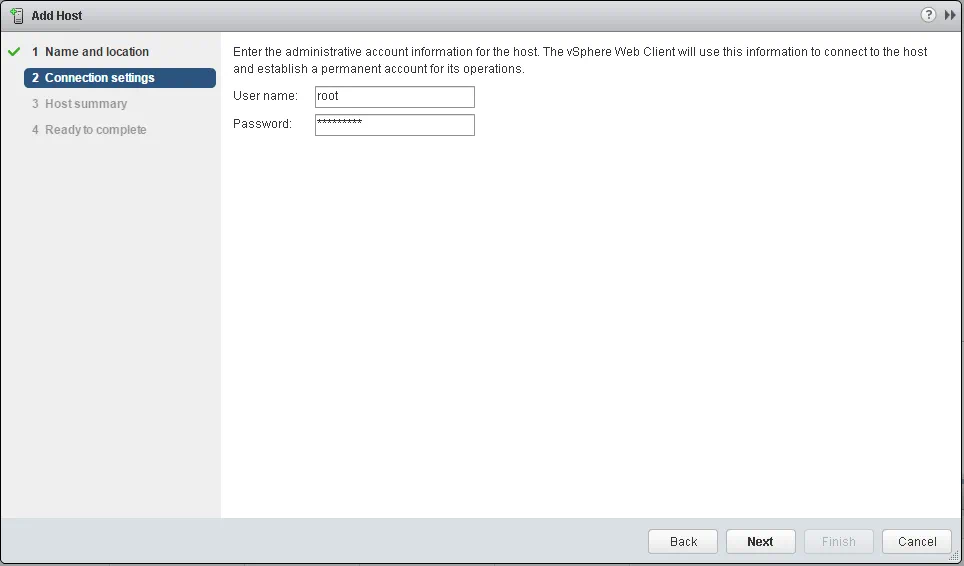This screenshot has width=964, height=566.
Task: Select step 3 Host summary
Action: (x=85, y=104)
